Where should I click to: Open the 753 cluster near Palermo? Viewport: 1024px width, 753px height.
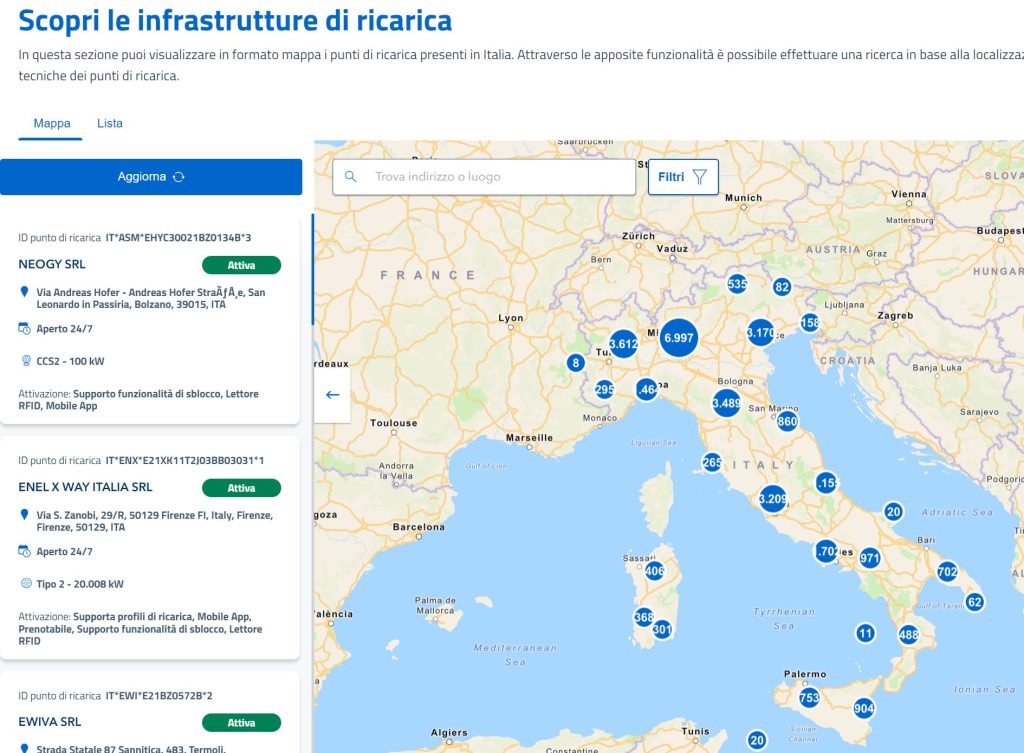pyautogui.click(x=809, y=698)
